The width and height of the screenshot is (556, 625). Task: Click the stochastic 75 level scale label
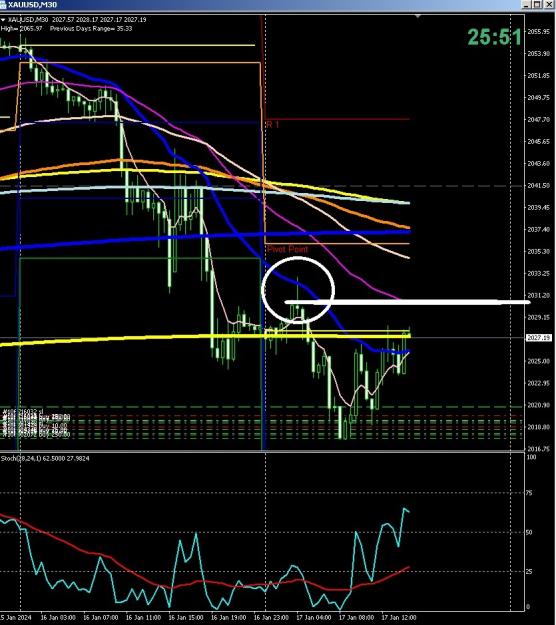click(x=529, y=493)
